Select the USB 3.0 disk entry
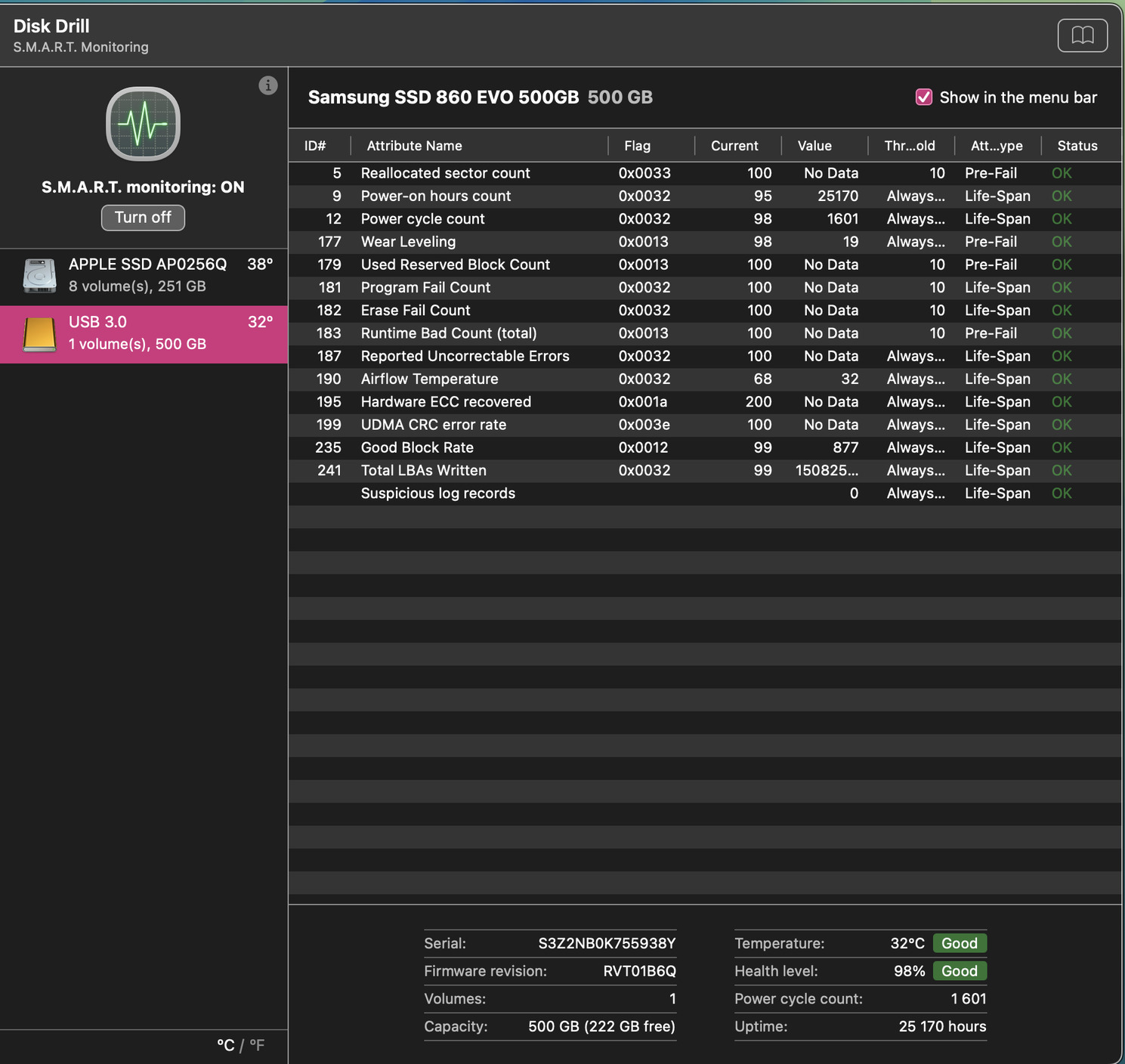The image size is (1125, 1064). [144, 334]
